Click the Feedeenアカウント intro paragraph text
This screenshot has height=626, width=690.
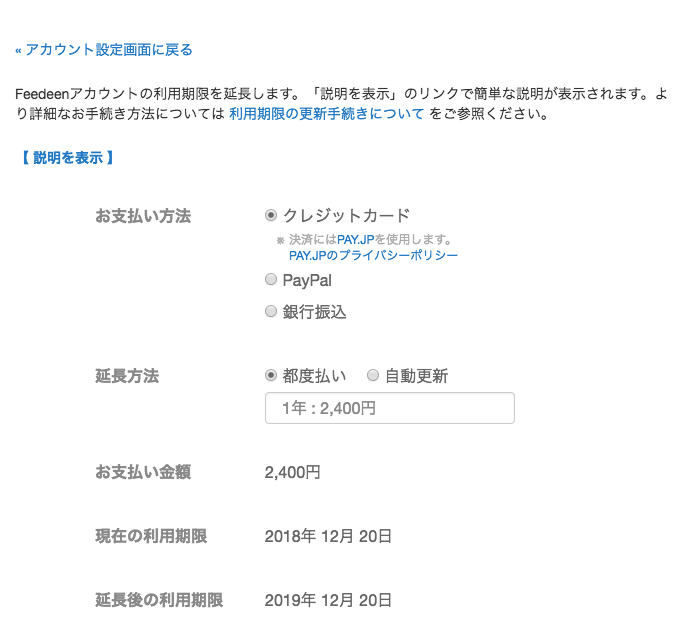[x=300, y=93]
